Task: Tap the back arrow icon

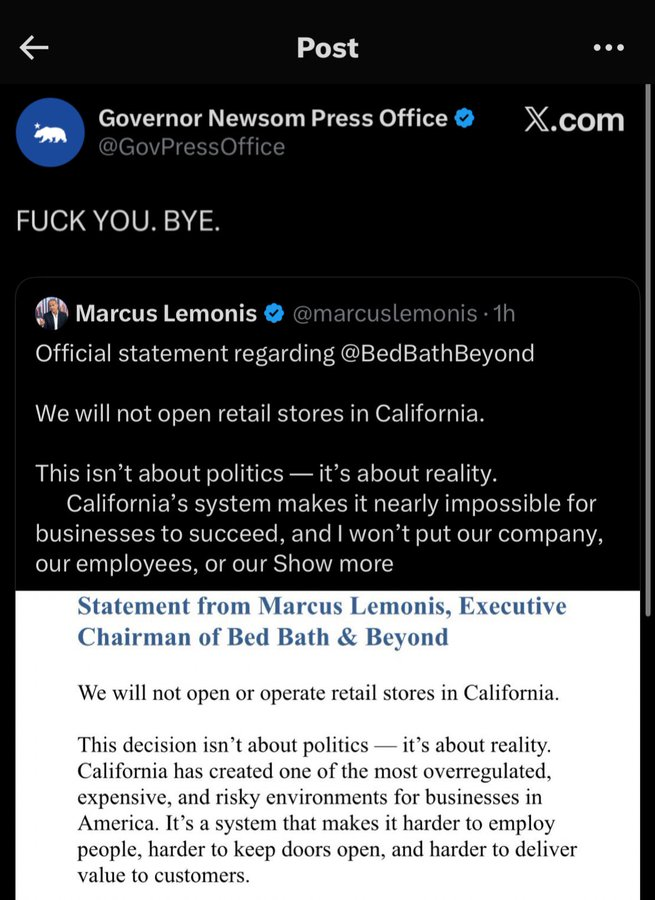Action: point(33,48)
